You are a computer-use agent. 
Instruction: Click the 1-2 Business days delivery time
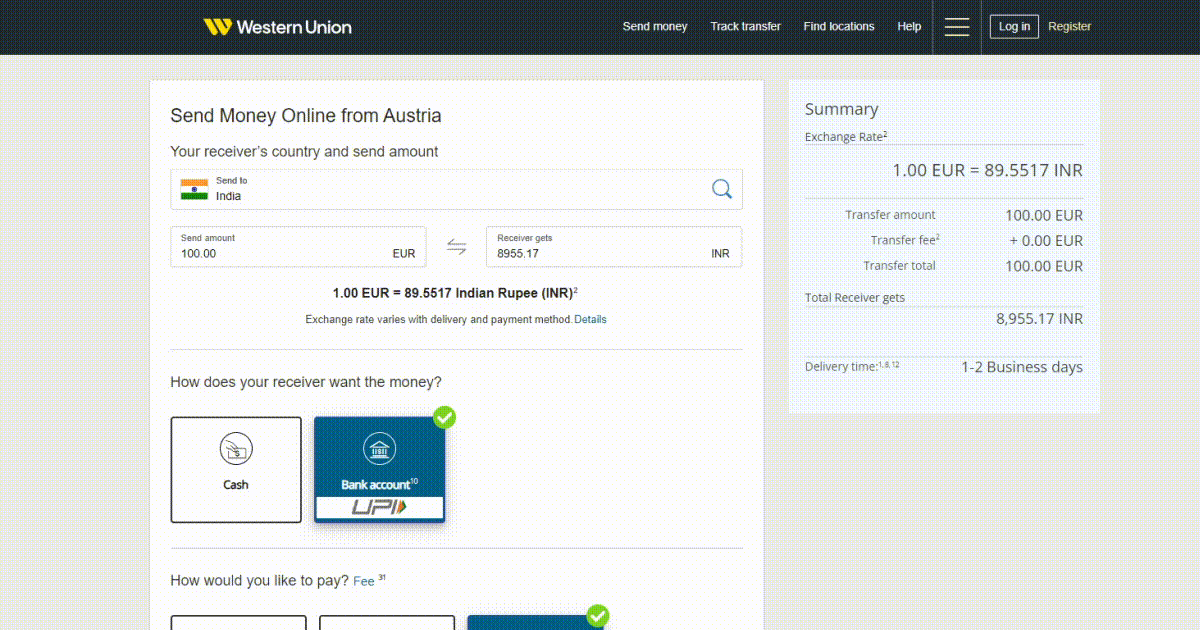click(x=1022, y=367)
